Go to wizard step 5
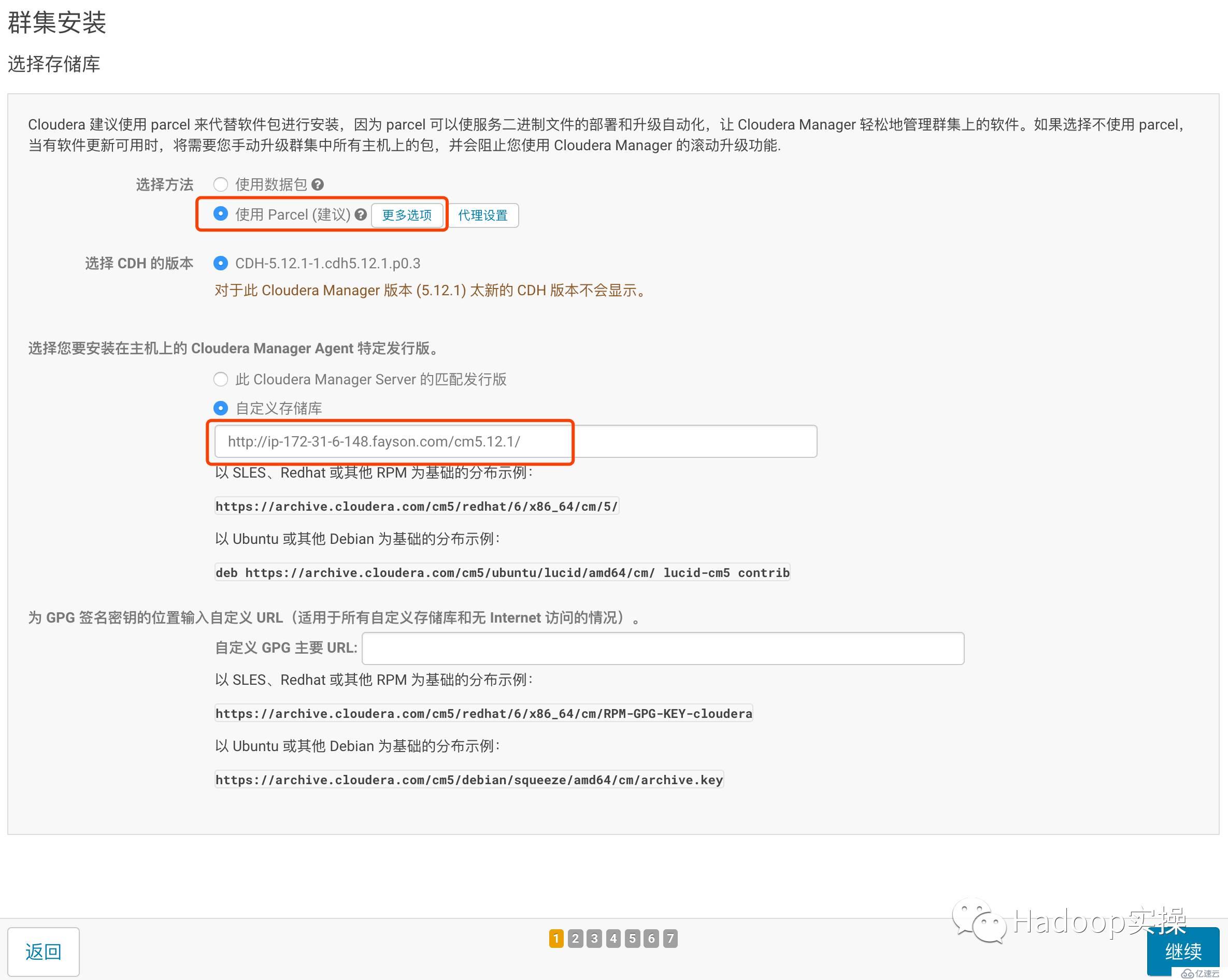 632,939
